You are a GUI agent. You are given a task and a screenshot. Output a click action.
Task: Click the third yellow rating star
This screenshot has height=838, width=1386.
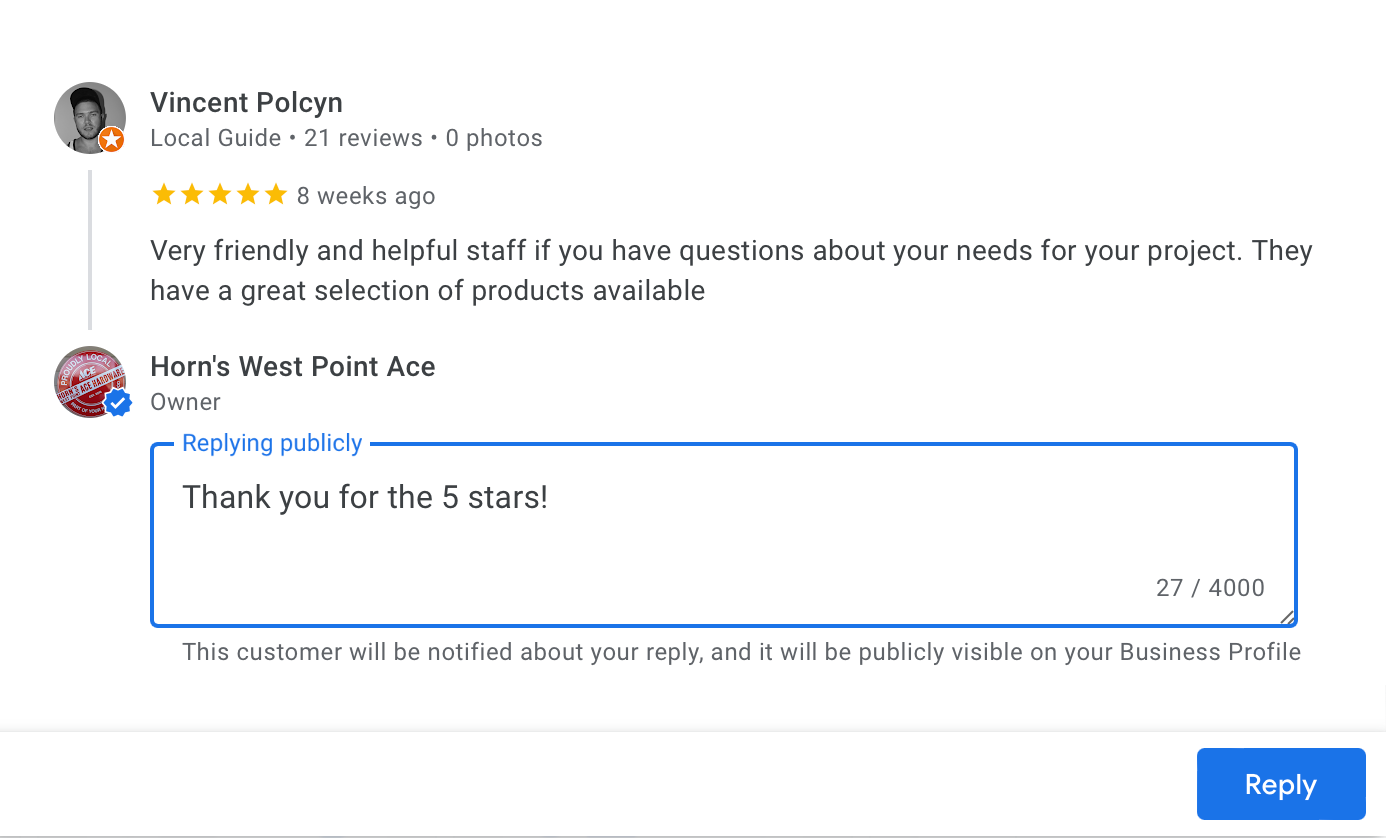pos(219,195)
